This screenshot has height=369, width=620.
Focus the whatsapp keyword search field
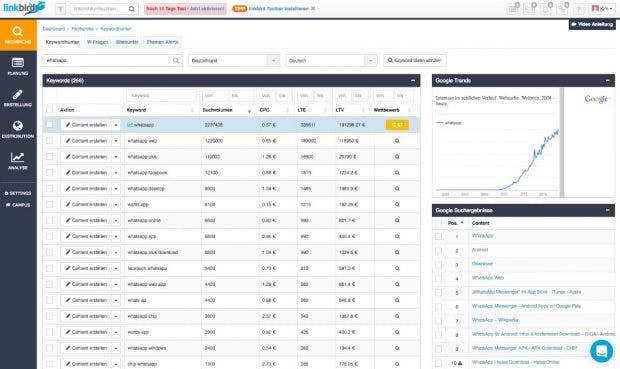click(112, 61)
